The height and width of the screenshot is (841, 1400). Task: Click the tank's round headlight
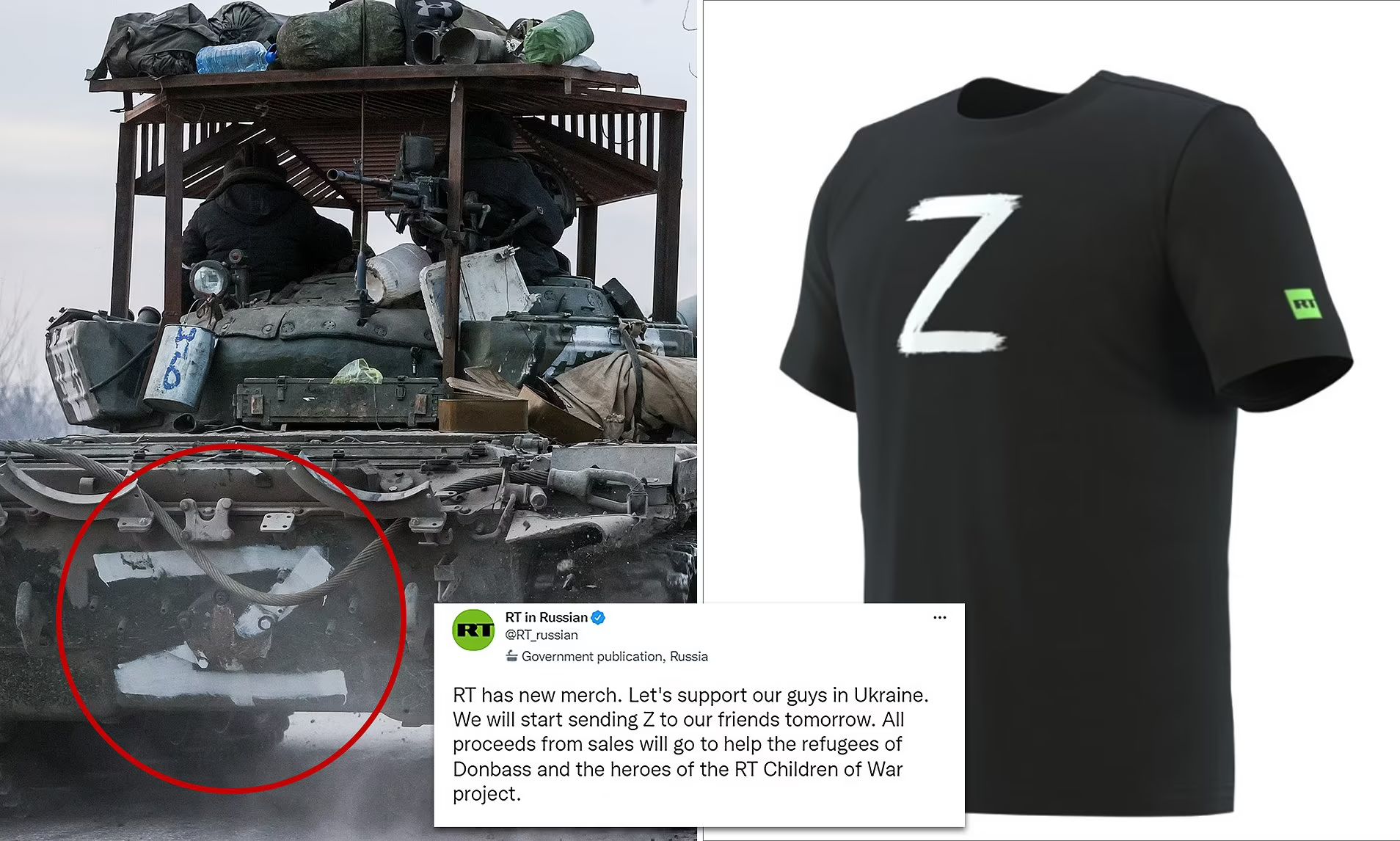pyautogui.click(x=209, y=280)
